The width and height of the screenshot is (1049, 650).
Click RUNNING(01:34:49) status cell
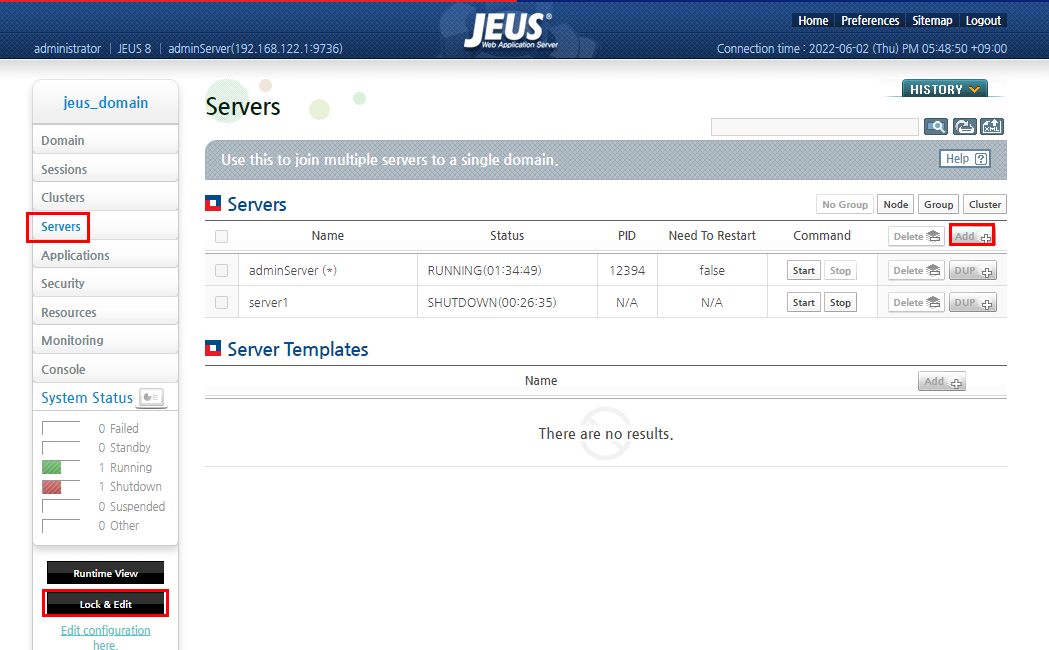(x=484, y=270)
